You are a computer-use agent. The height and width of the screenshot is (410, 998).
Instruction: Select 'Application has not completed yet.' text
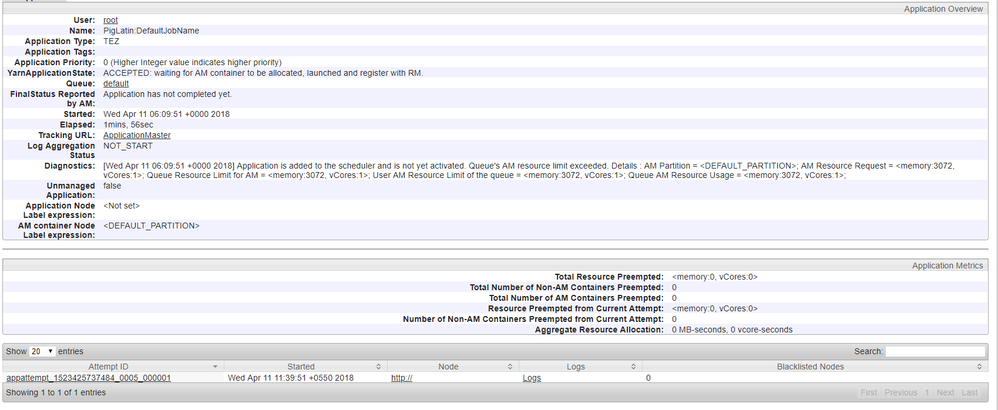[167, 94]
